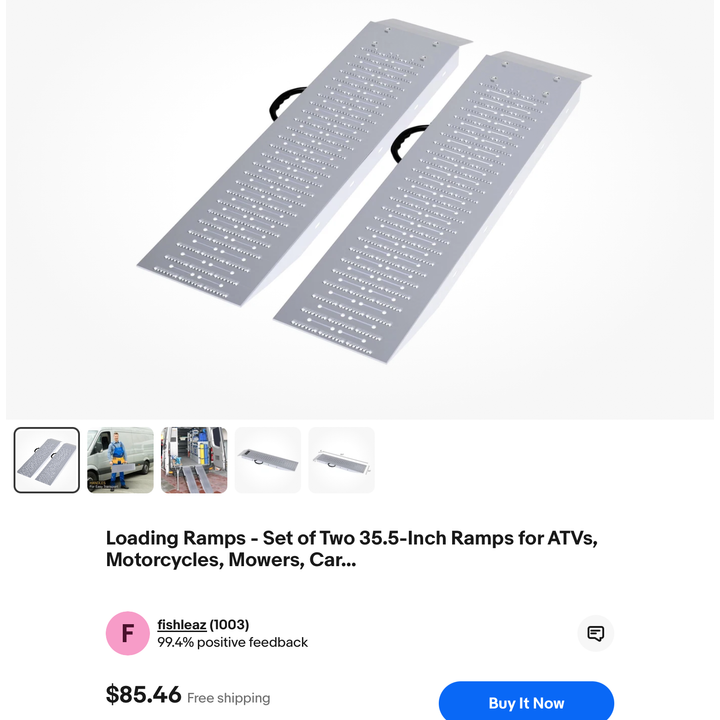This screenshot has height=720, width=720.
Task: Open the fifth thumbnail with ramp dimensions
Action: tap(341, 460)
